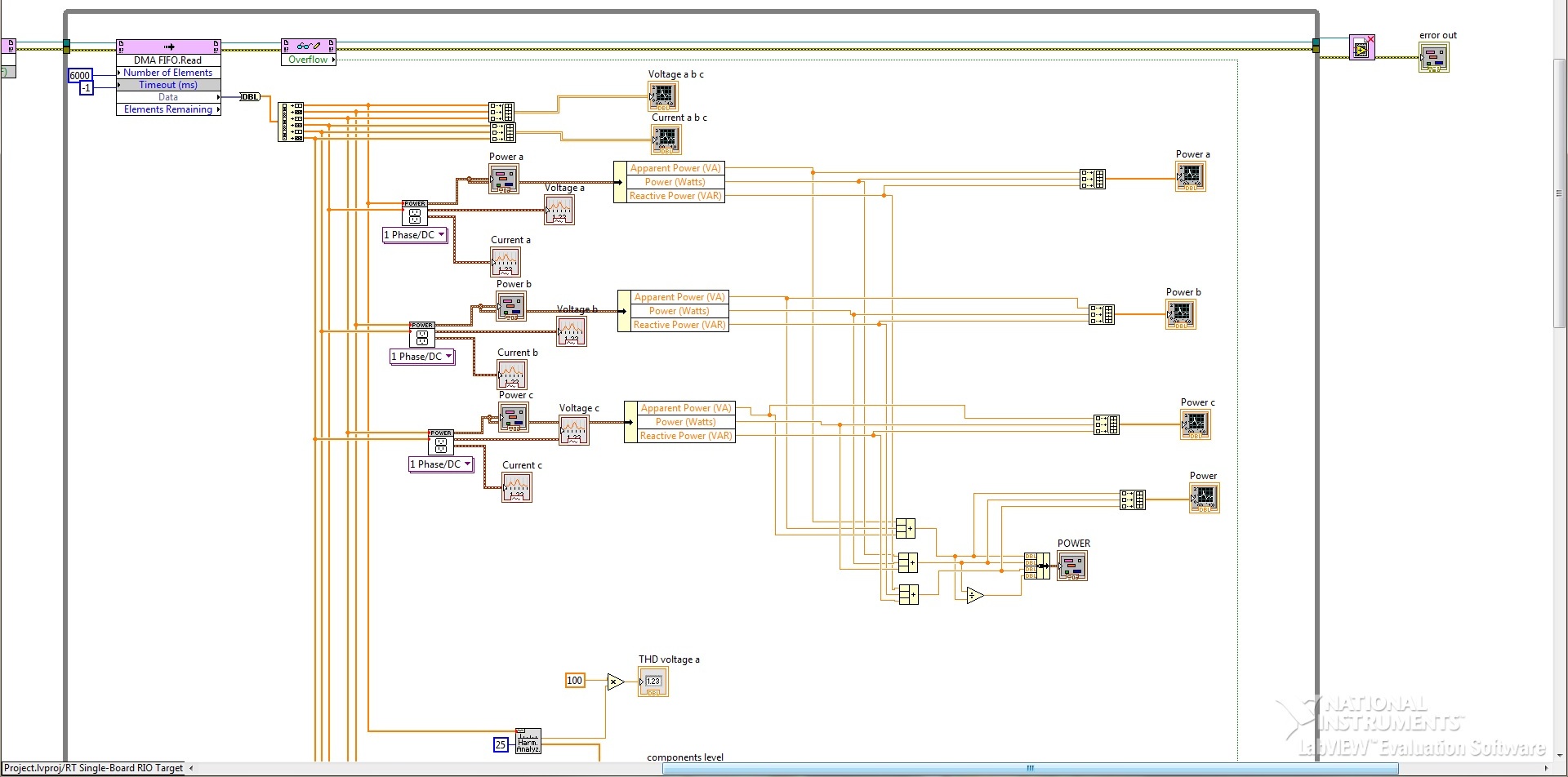1568x777 pixels.
Task: Click the Power b cluster indicator
Action: [511, 307]
